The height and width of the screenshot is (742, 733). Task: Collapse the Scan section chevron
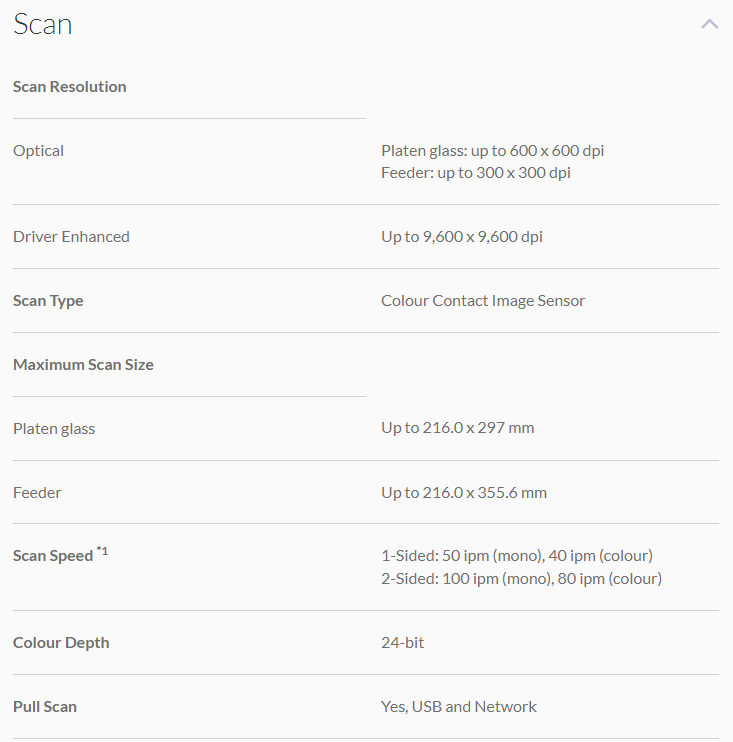pos(709,24)
